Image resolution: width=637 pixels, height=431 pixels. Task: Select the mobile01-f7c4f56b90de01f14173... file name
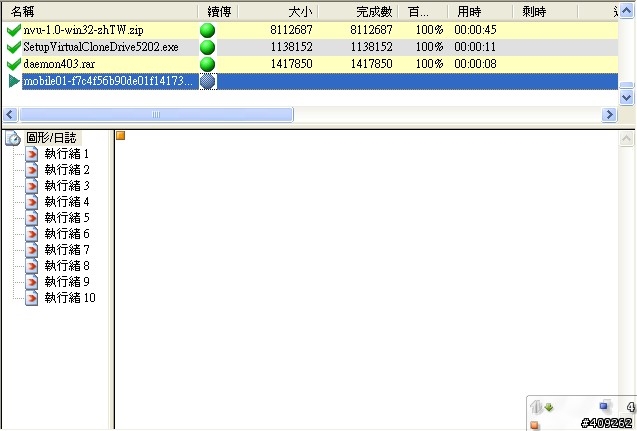(x=108, y=81)
